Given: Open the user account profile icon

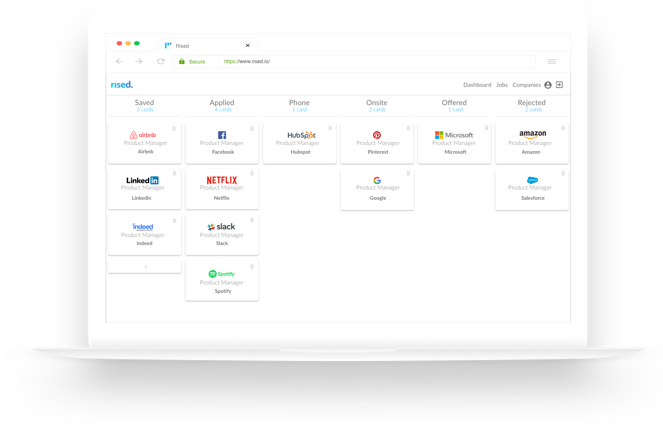Looking at the screenshot, I should [548, 85].
